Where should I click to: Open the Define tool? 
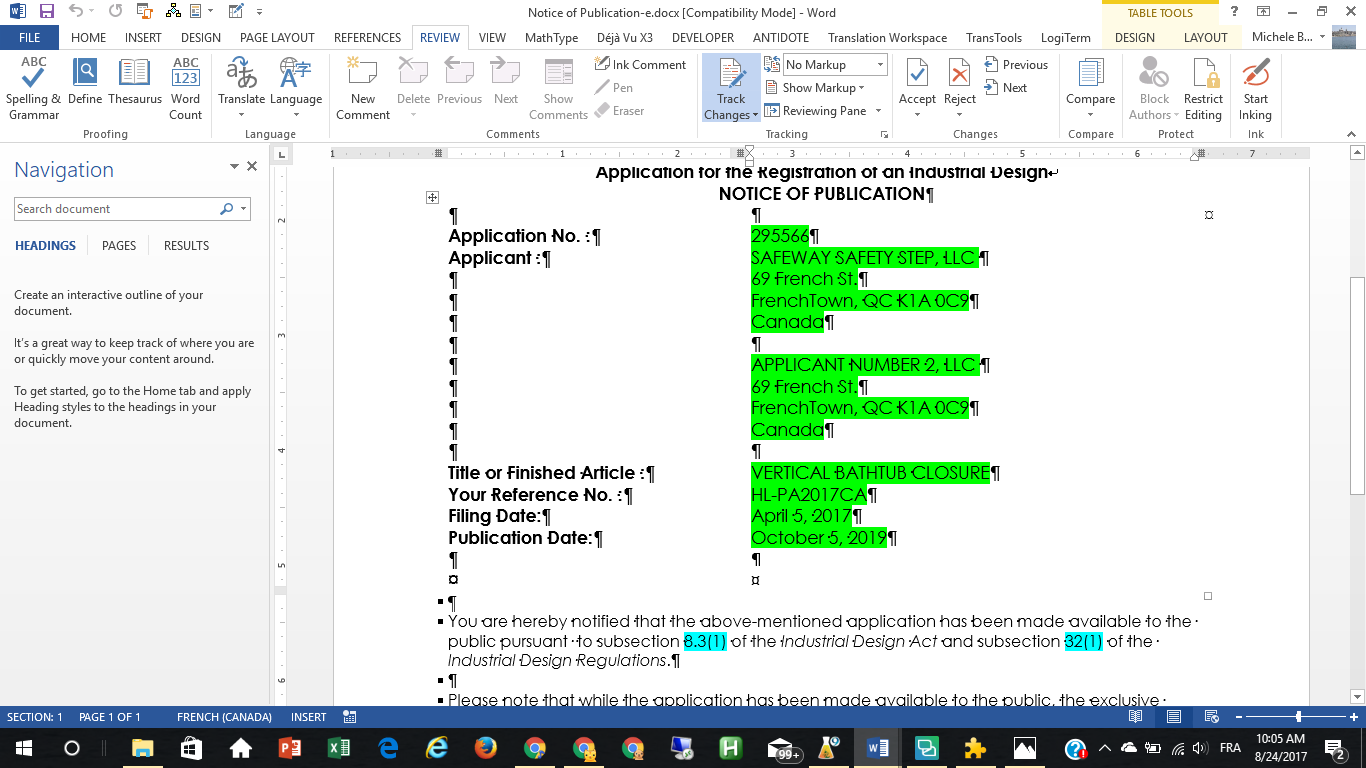pos(86,82)
